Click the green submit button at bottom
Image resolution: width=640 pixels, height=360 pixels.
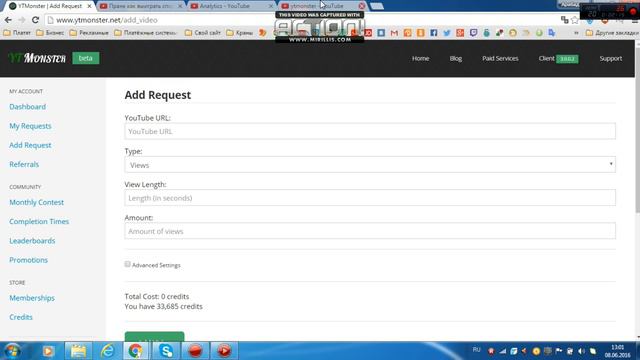[x=154, y=337]
